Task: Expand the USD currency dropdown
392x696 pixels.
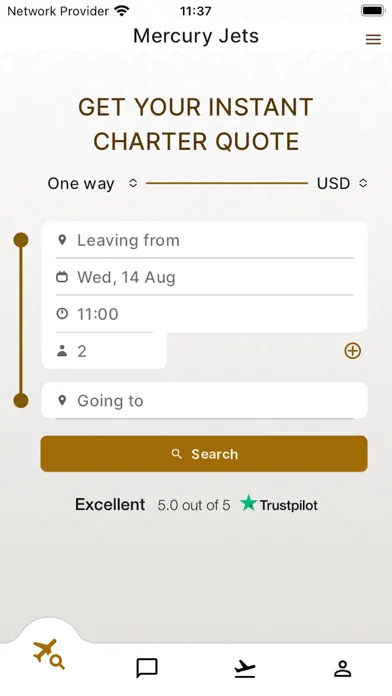Action: [x=342, y=183]
